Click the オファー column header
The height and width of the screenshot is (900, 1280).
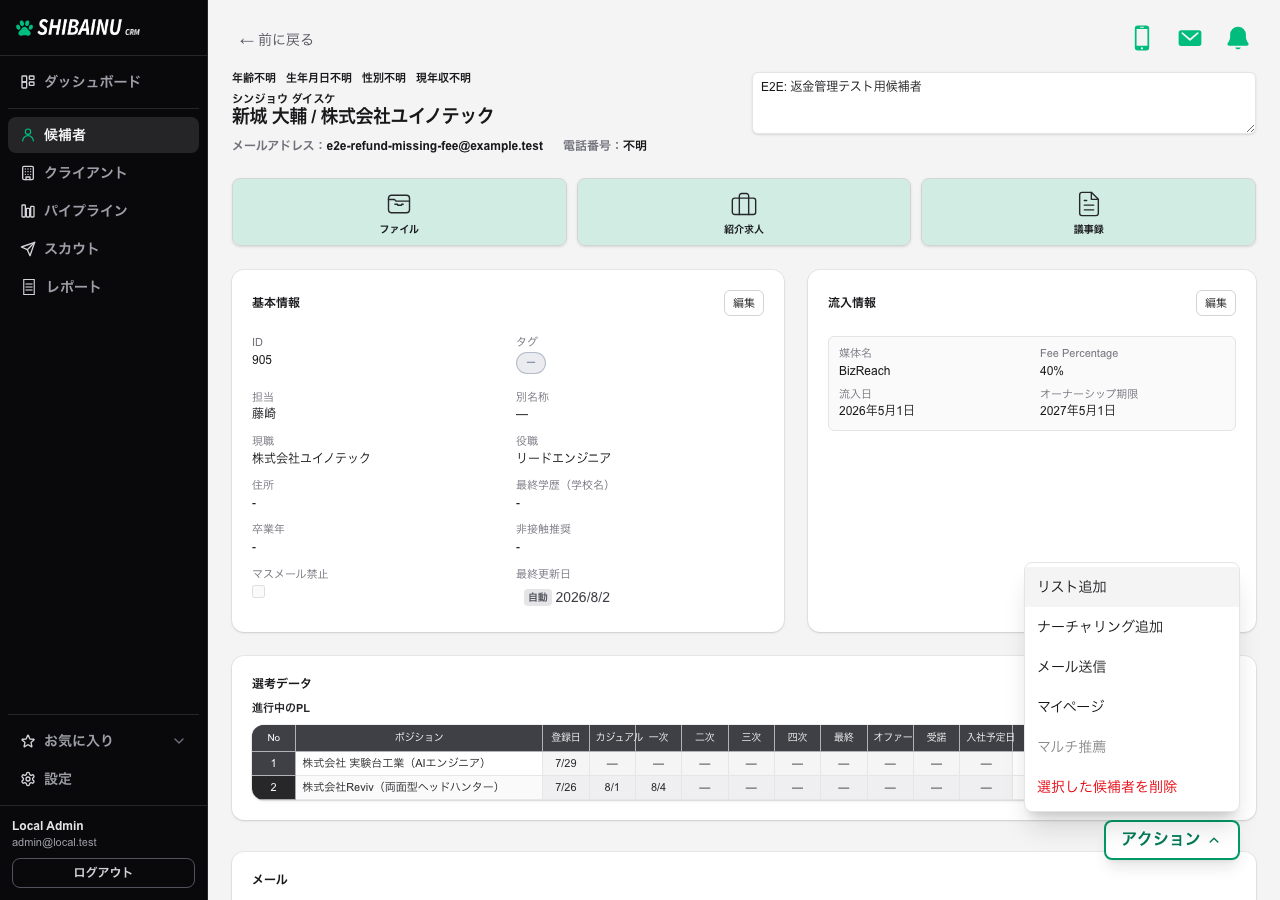point(890,738)
